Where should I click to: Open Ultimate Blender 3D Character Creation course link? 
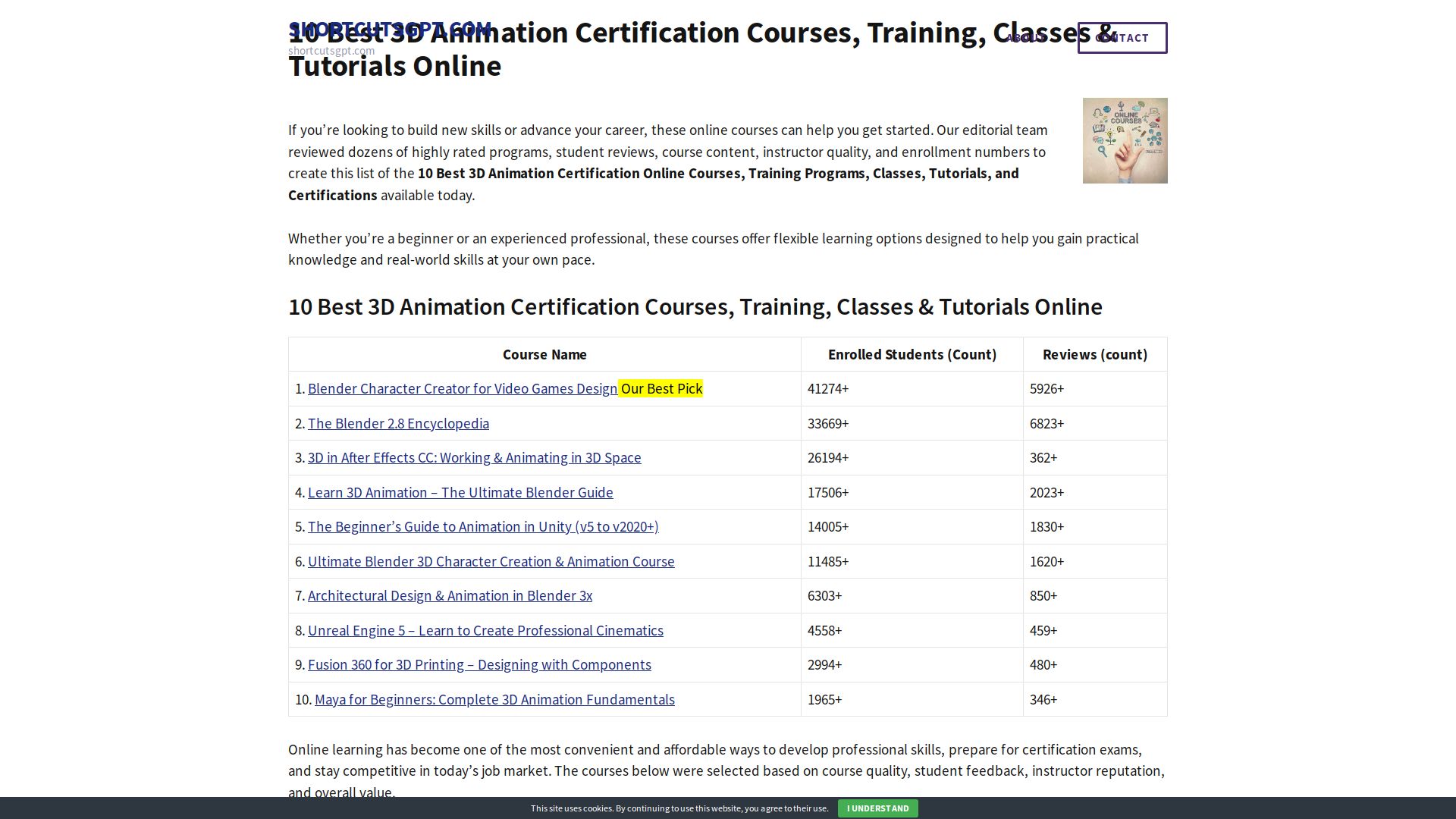pyautogui.click(x=491, y=562)
